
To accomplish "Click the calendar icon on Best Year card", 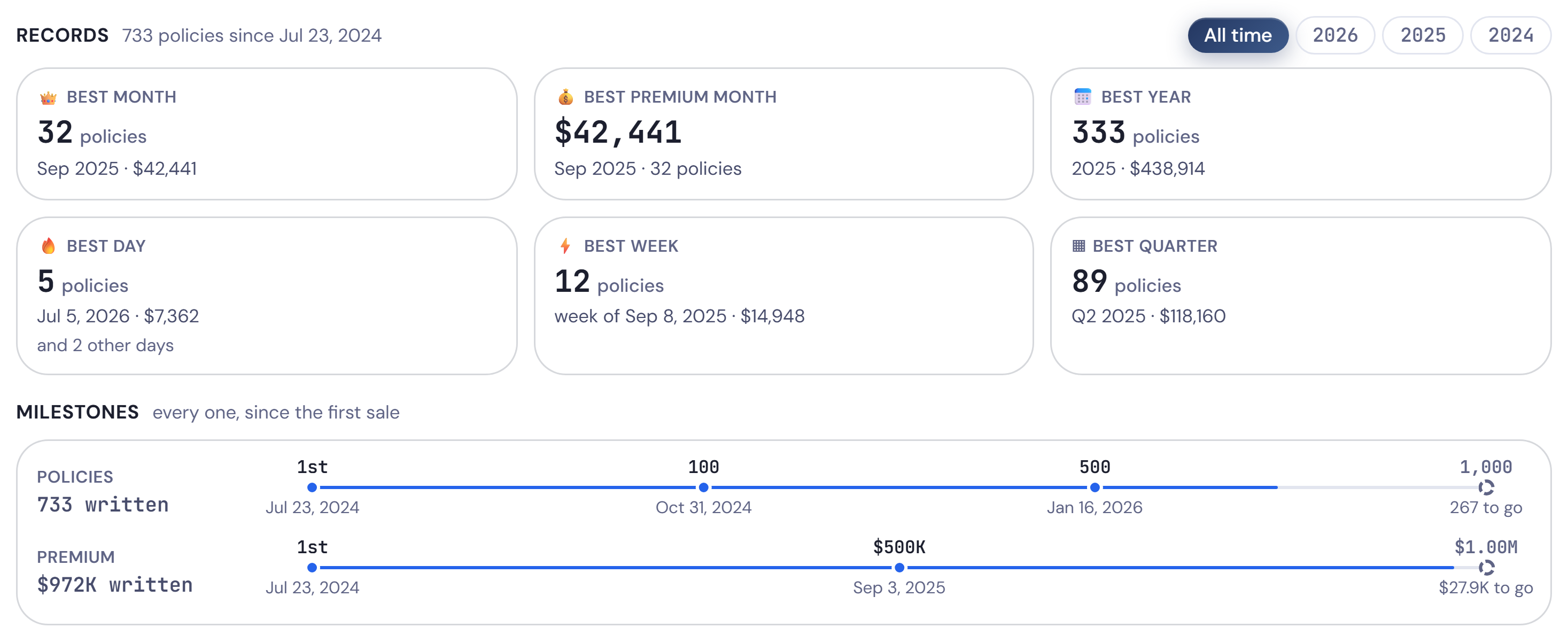I will pyautogui.click(x=1082, y=97).
